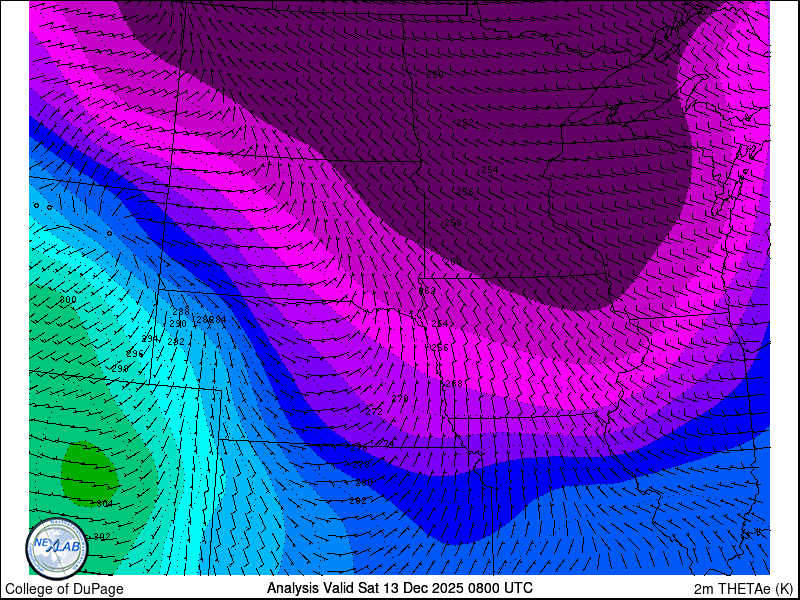Viewport: 800px width, 600px height.
Task: Click the 302 contour label
Action: click(102, 537)
